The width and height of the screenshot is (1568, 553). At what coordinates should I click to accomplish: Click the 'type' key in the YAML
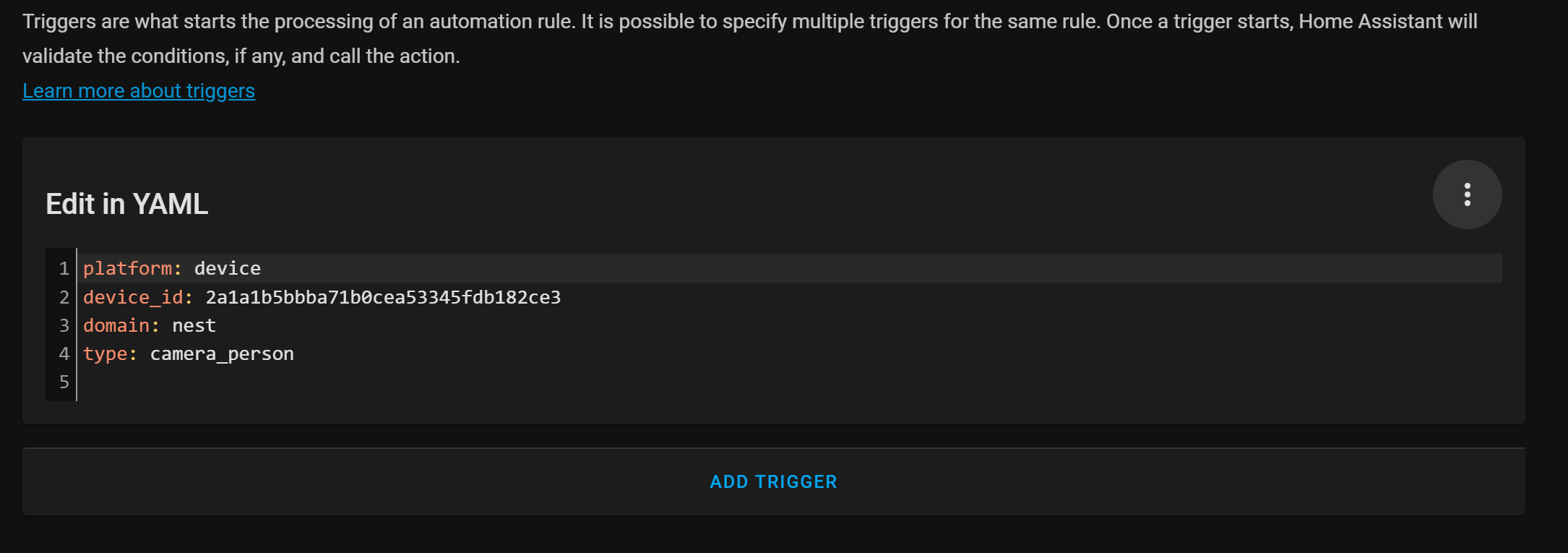coord(105,353)
